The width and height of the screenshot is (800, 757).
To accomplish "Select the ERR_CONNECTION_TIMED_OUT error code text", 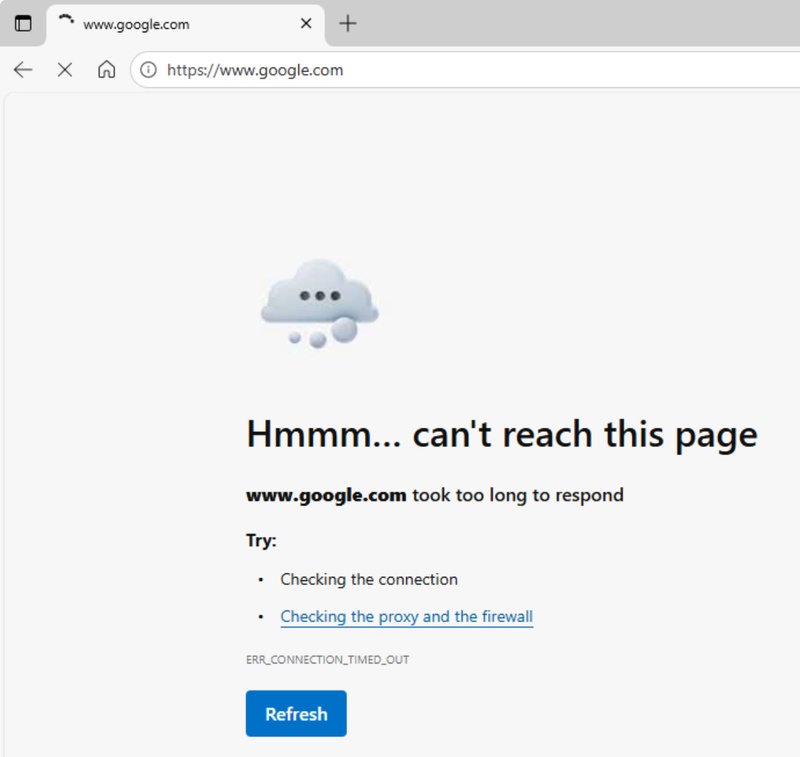I will tap(327, 660).
